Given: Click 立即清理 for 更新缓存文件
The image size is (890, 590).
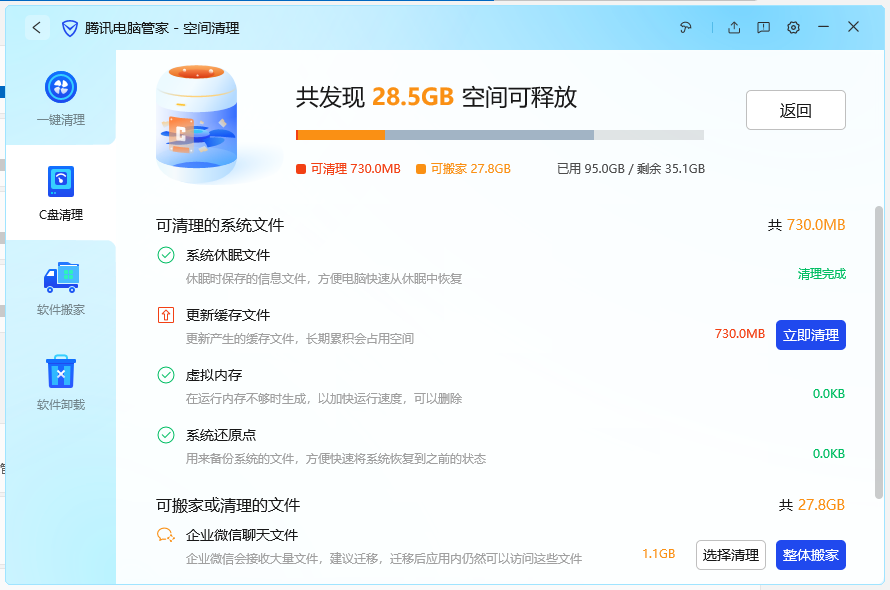Looking at the screenshot, I should tap(811, 335).
